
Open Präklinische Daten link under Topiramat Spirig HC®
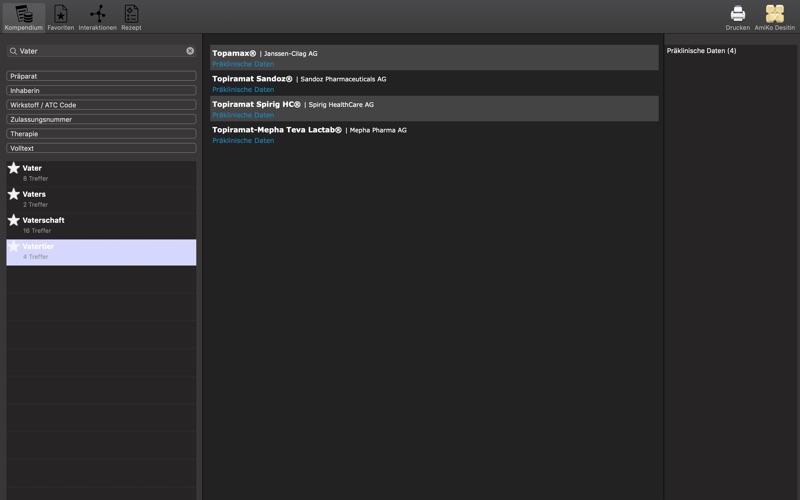point(243,115)
